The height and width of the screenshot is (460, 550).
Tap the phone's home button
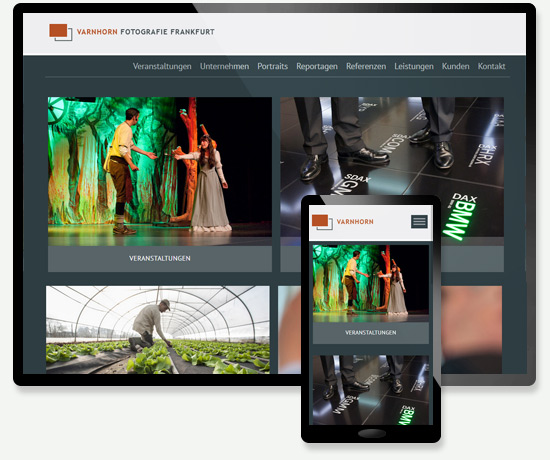coord(372,433)
